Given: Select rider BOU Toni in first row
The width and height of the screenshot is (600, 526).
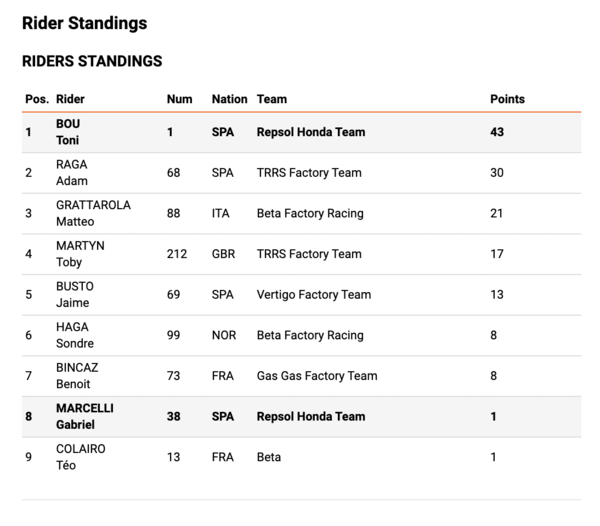Looking at the screenshot, I should 68,132.
